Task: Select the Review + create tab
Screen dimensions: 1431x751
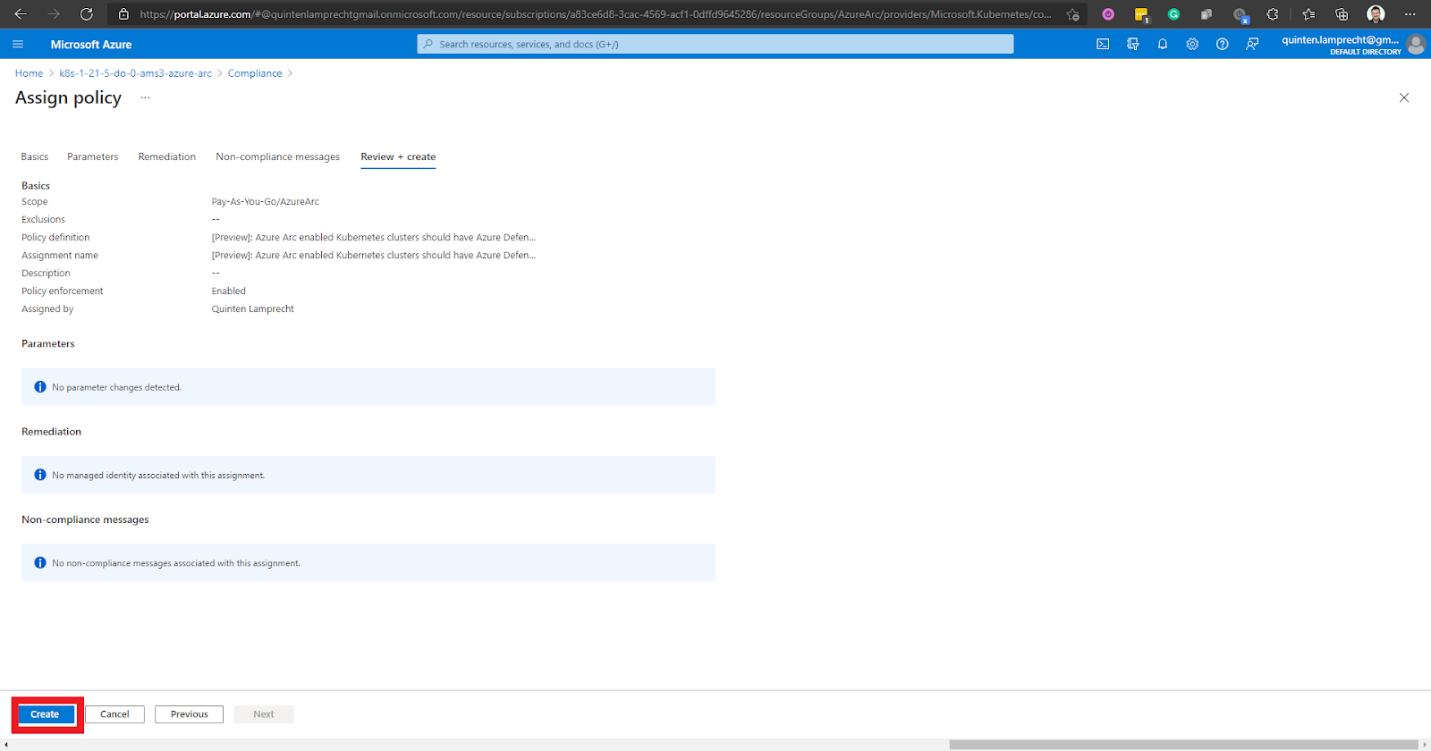Action: coord(398,157)
